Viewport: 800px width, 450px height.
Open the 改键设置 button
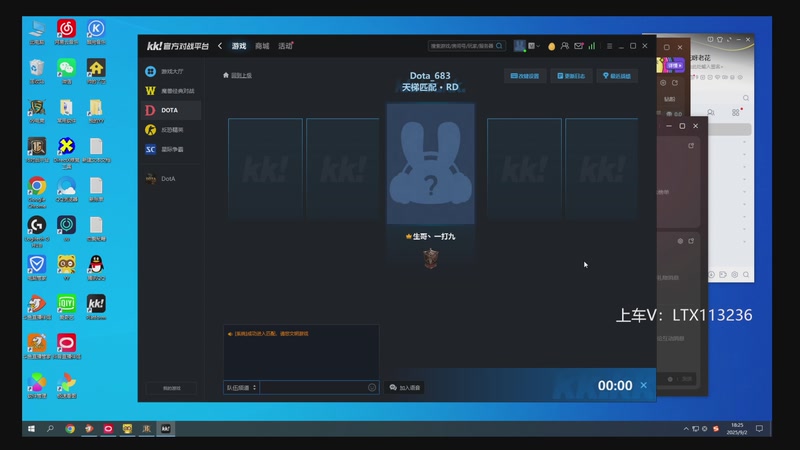525,76
